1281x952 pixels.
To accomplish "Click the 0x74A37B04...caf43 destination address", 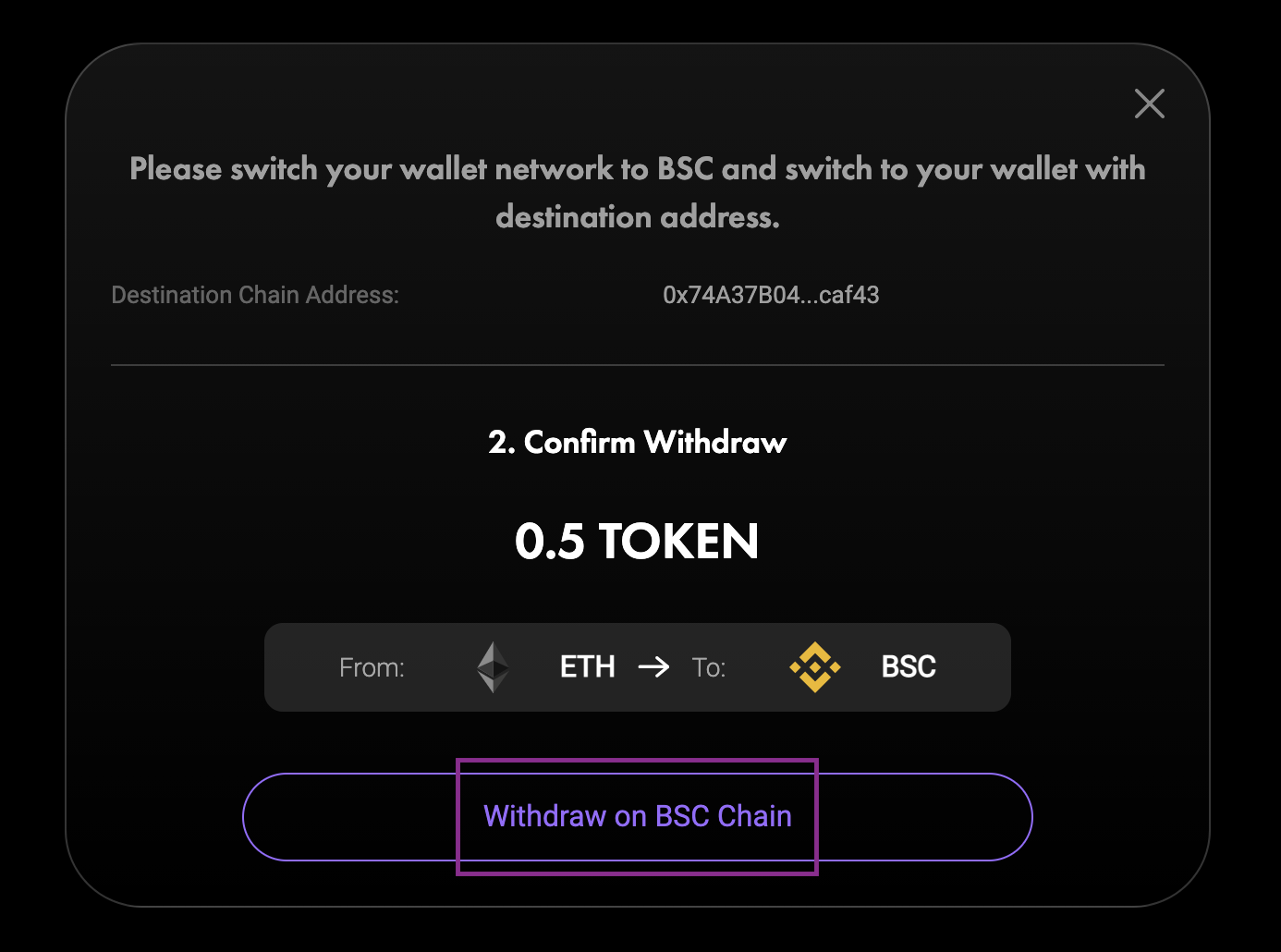I will (771, 295).
